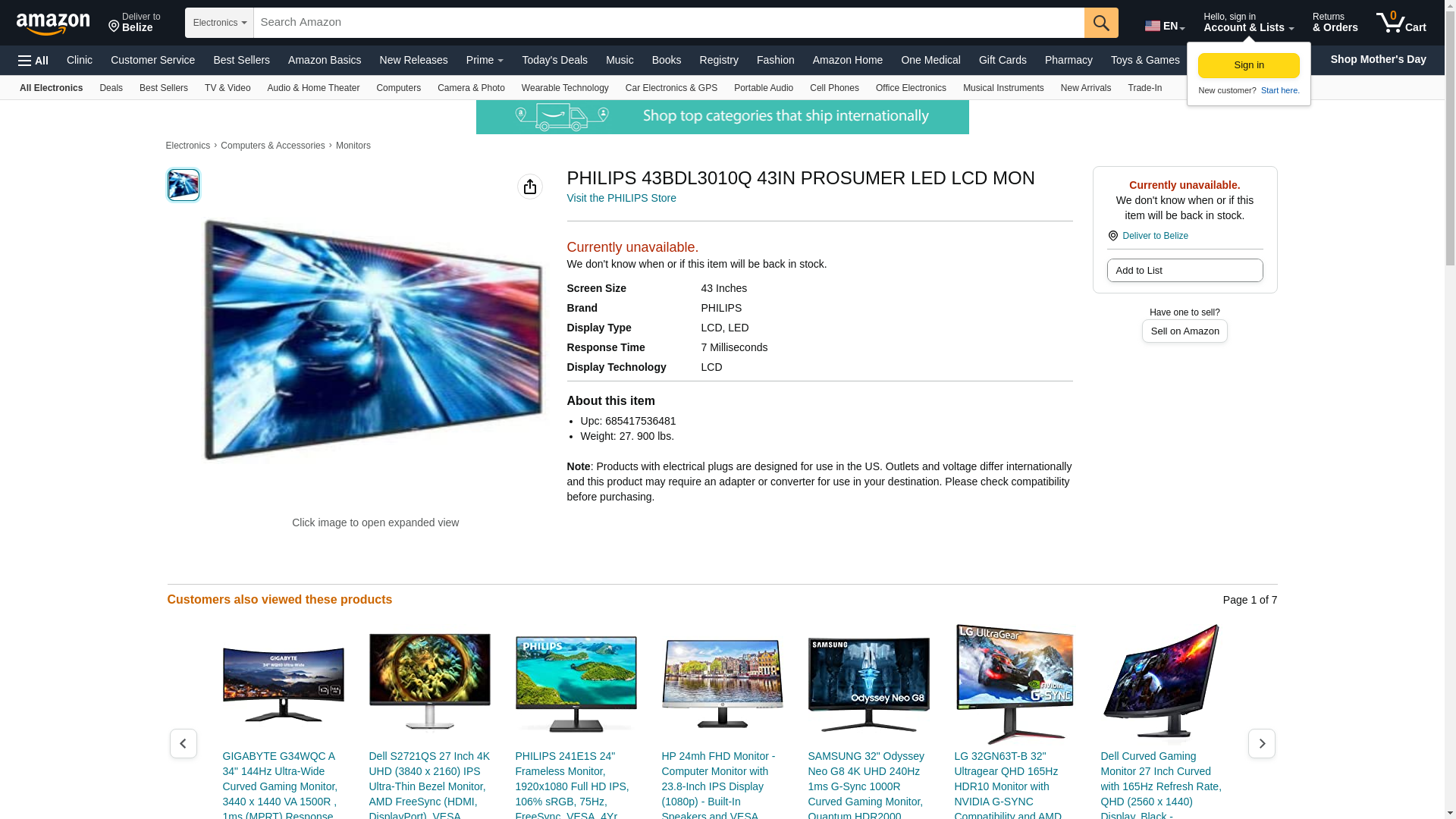This screenshot has height=819, width=1456.
Task: Go to next carousel page arrow
Action: [x=1261, y=744]
